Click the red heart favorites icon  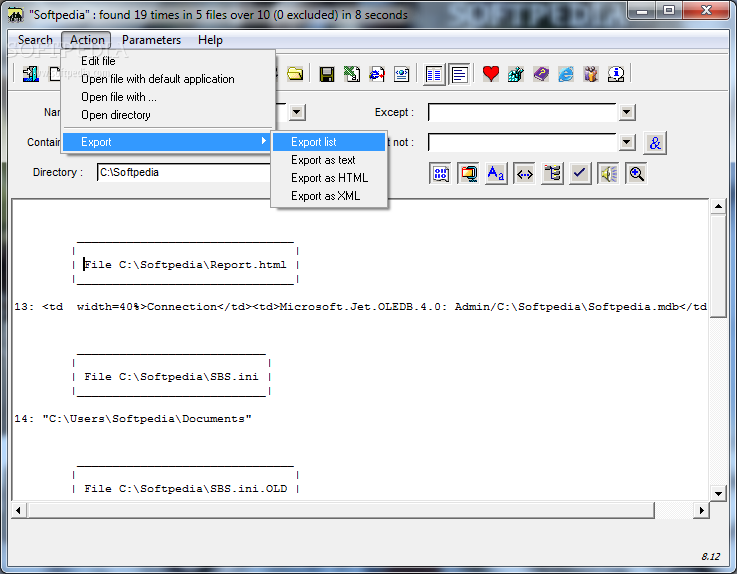pos(491,74)
